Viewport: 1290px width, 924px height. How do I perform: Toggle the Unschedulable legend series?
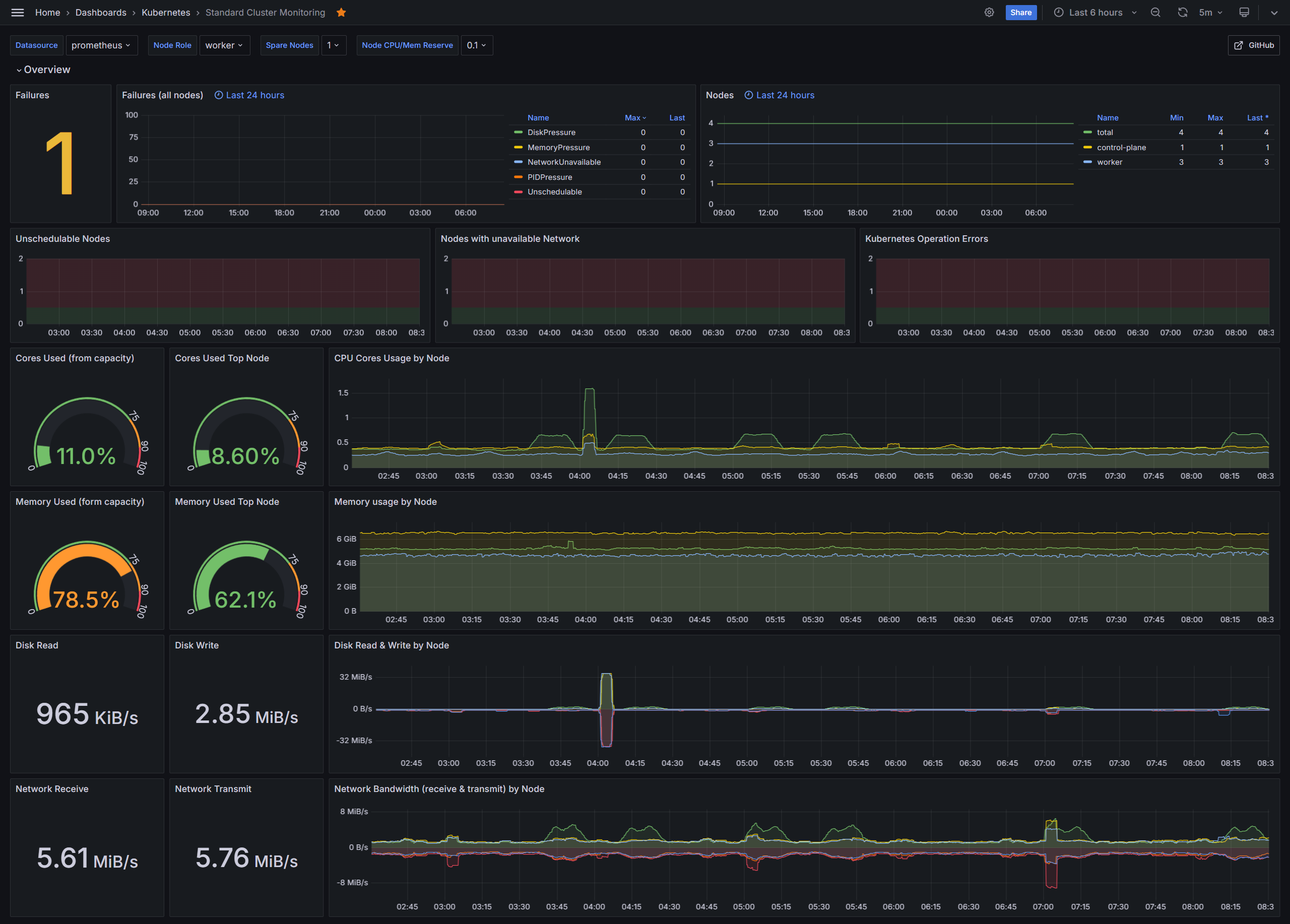554,192
